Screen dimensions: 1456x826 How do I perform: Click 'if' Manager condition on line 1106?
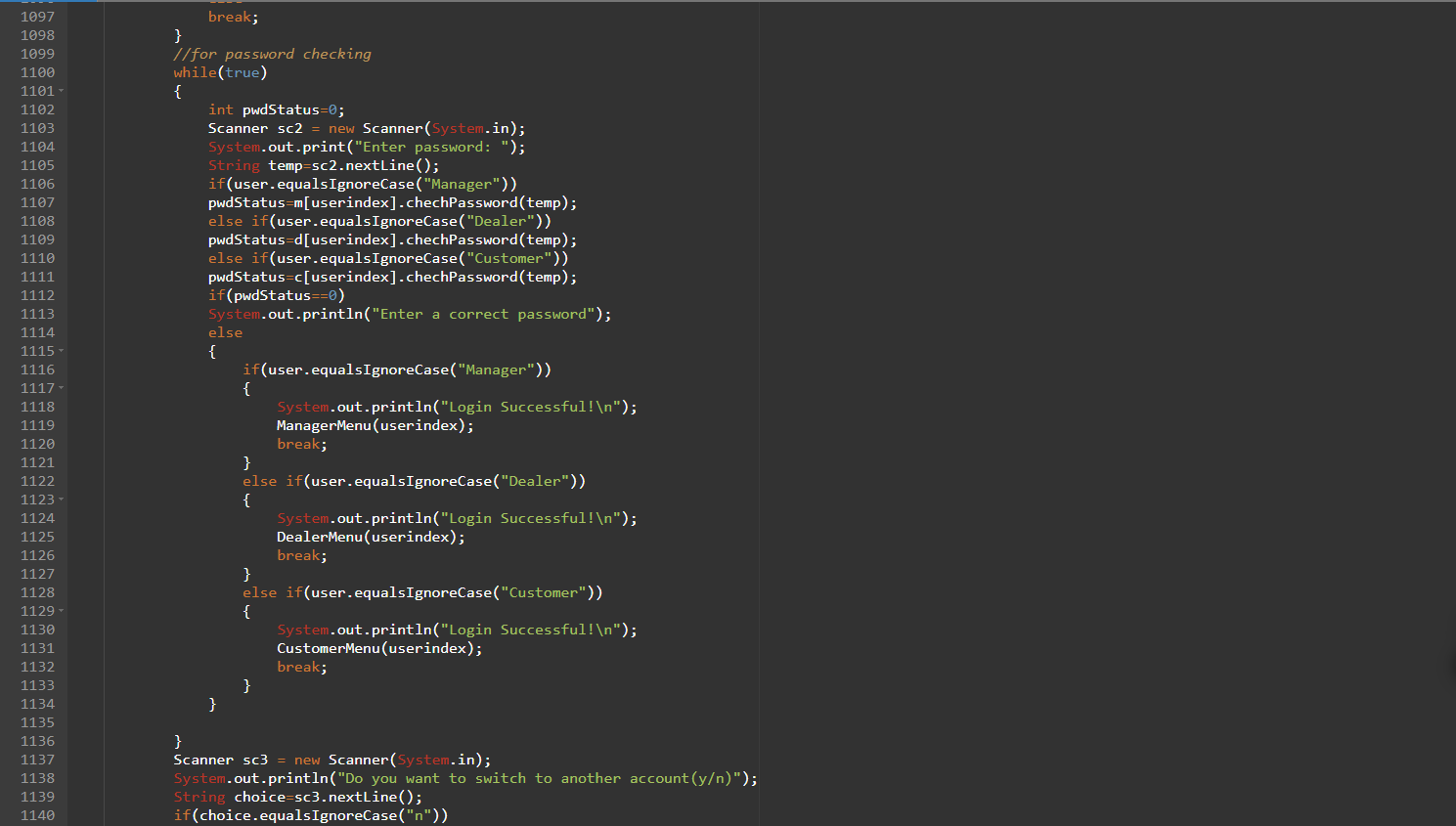pyautogui.click(x=363, y=184)
